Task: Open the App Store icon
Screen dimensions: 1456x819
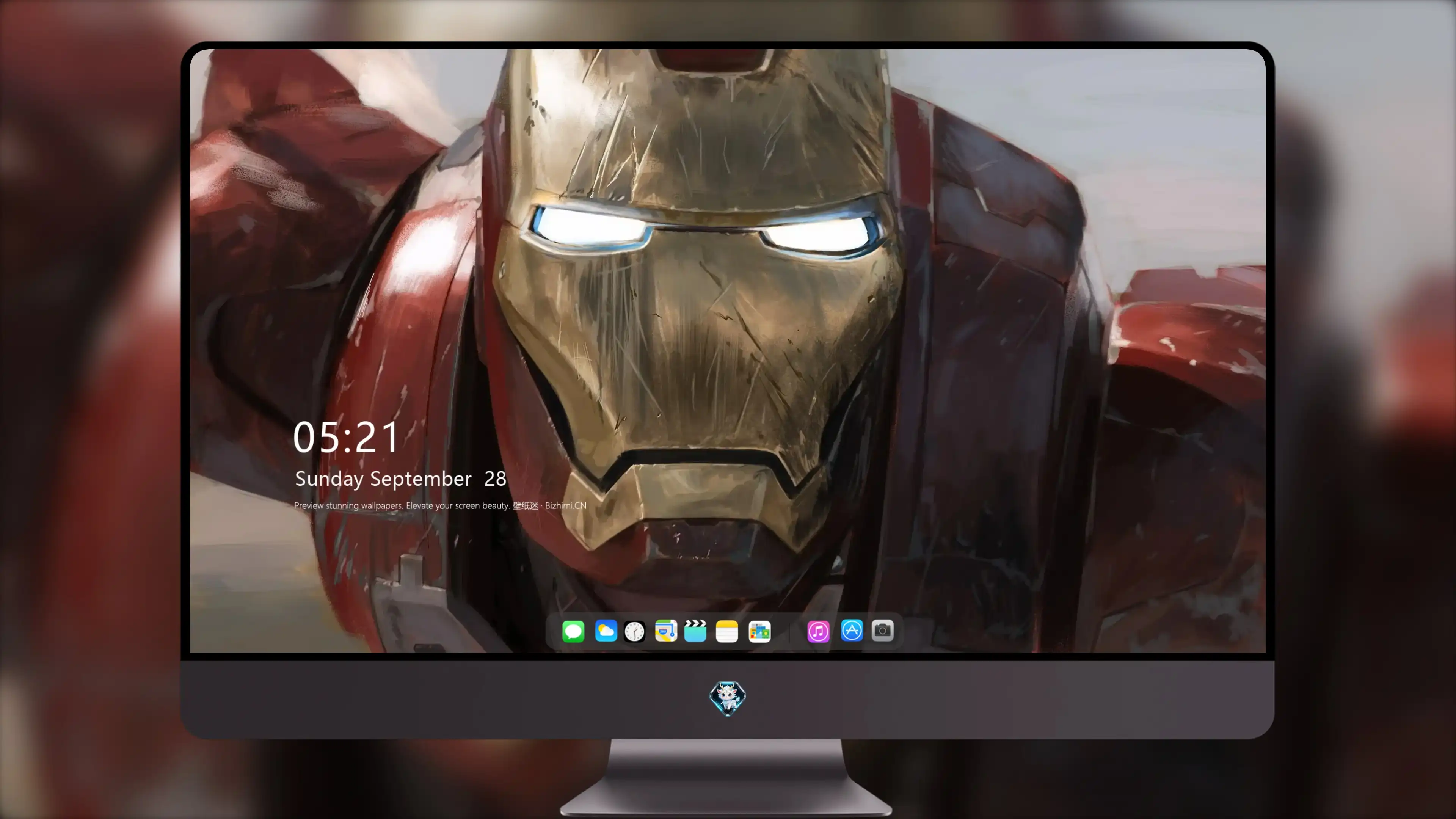Action: coord(852,630)
